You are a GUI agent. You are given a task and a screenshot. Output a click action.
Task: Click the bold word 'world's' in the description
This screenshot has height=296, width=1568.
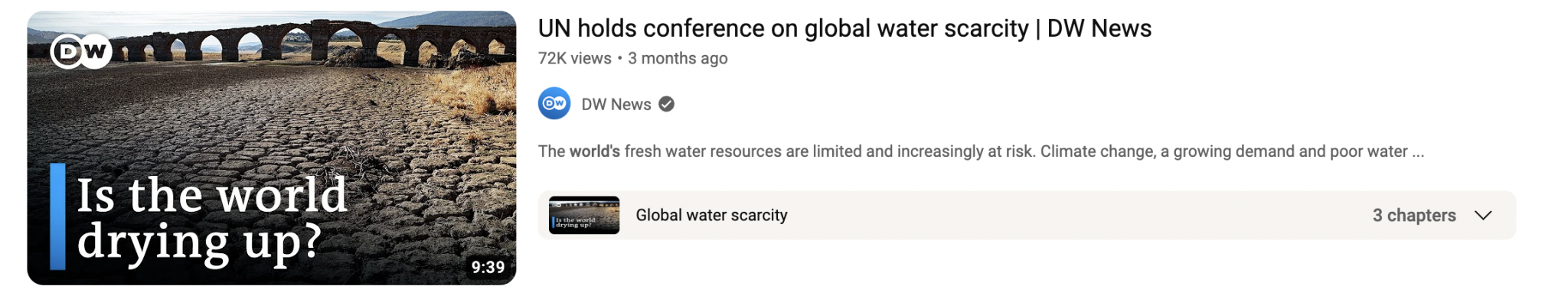coord(594,151)
